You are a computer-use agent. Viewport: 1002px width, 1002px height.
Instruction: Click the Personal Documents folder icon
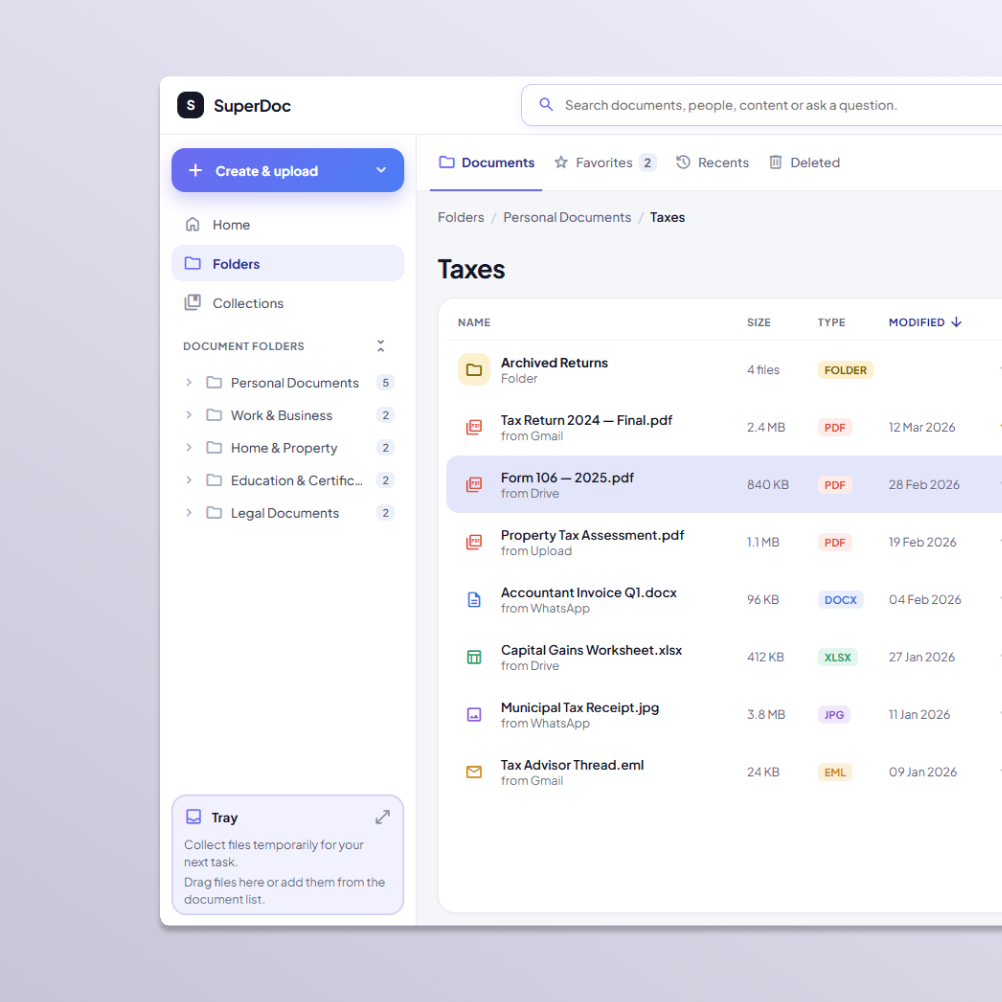pos(214,383)
